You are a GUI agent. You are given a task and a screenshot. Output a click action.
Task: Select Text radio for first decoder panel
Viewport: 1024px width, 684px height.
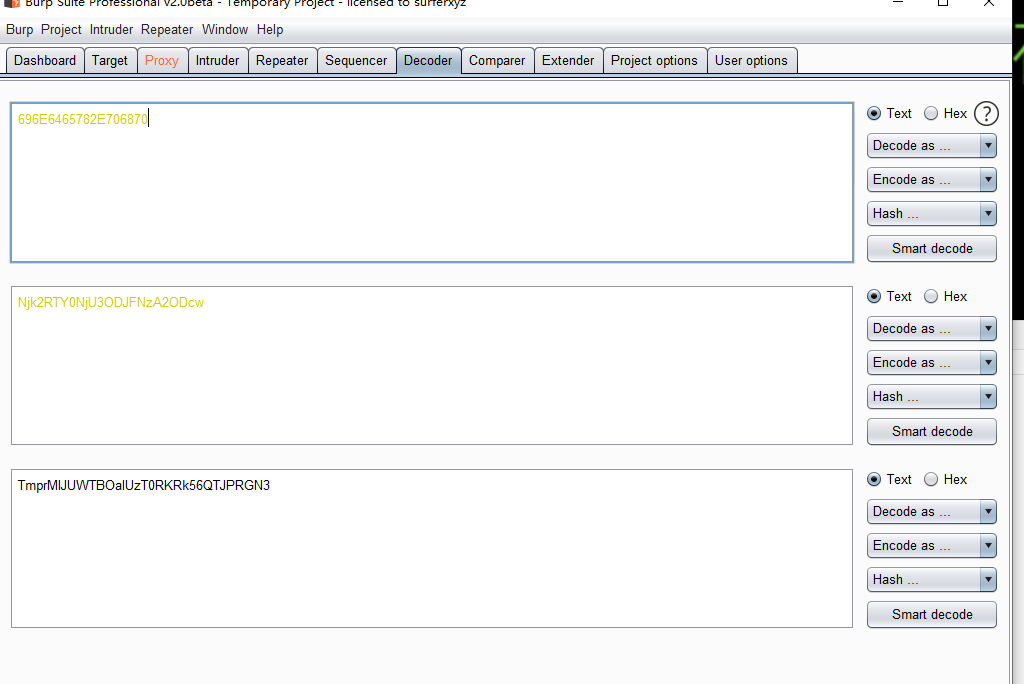point(874,114)
